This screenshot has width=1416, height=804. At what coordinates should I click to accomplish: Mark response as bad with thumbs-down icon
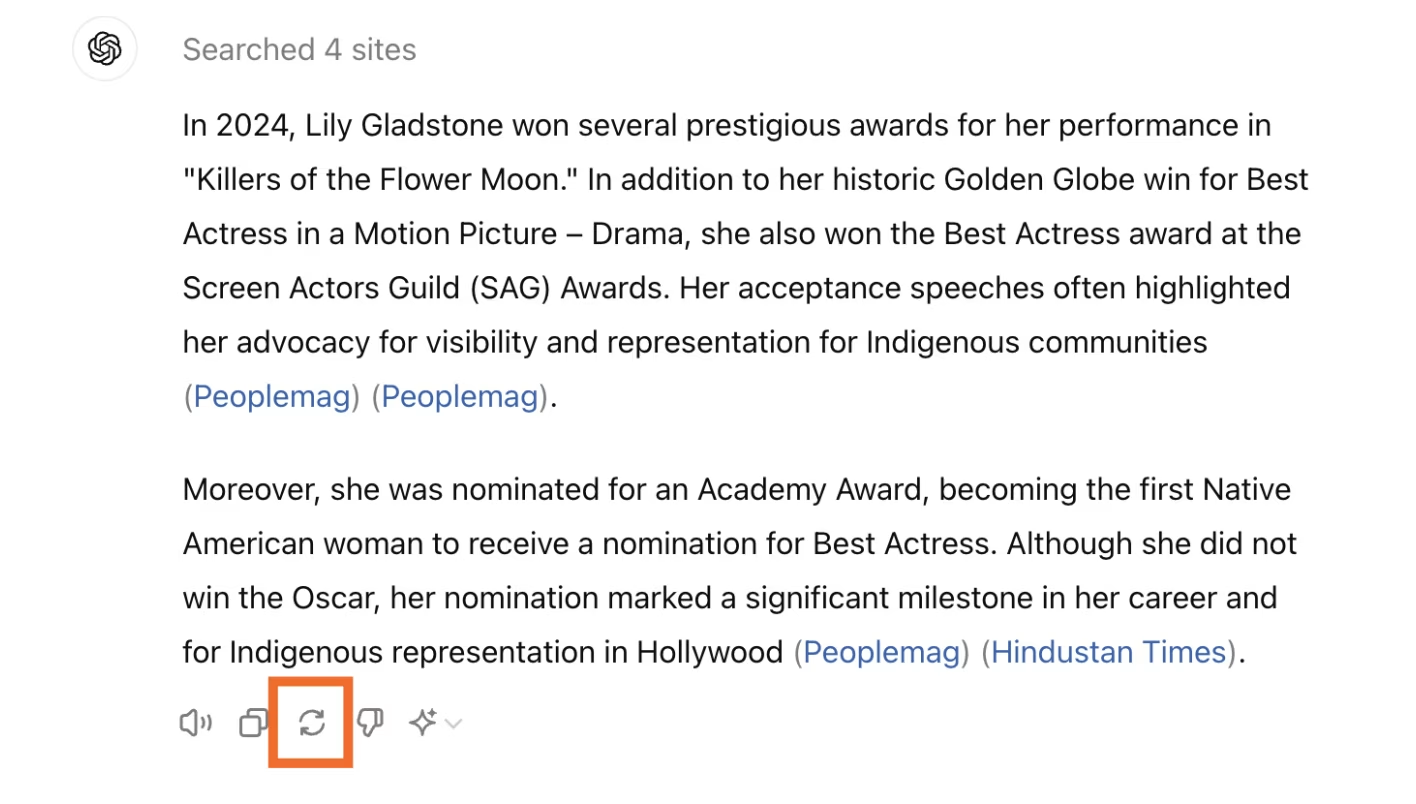[371, 723]
